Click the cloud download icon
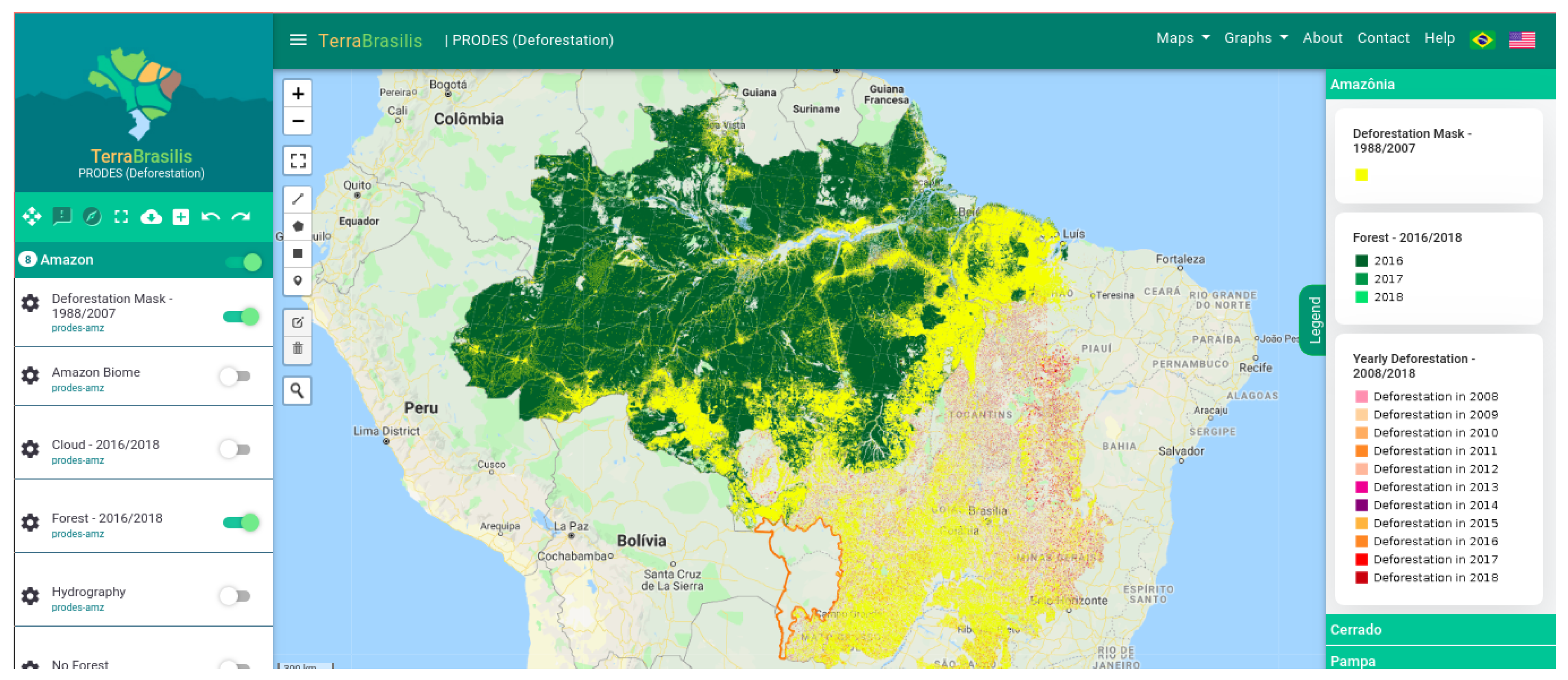Viewport: 1568px width, 680px height. tap(151, 217)
